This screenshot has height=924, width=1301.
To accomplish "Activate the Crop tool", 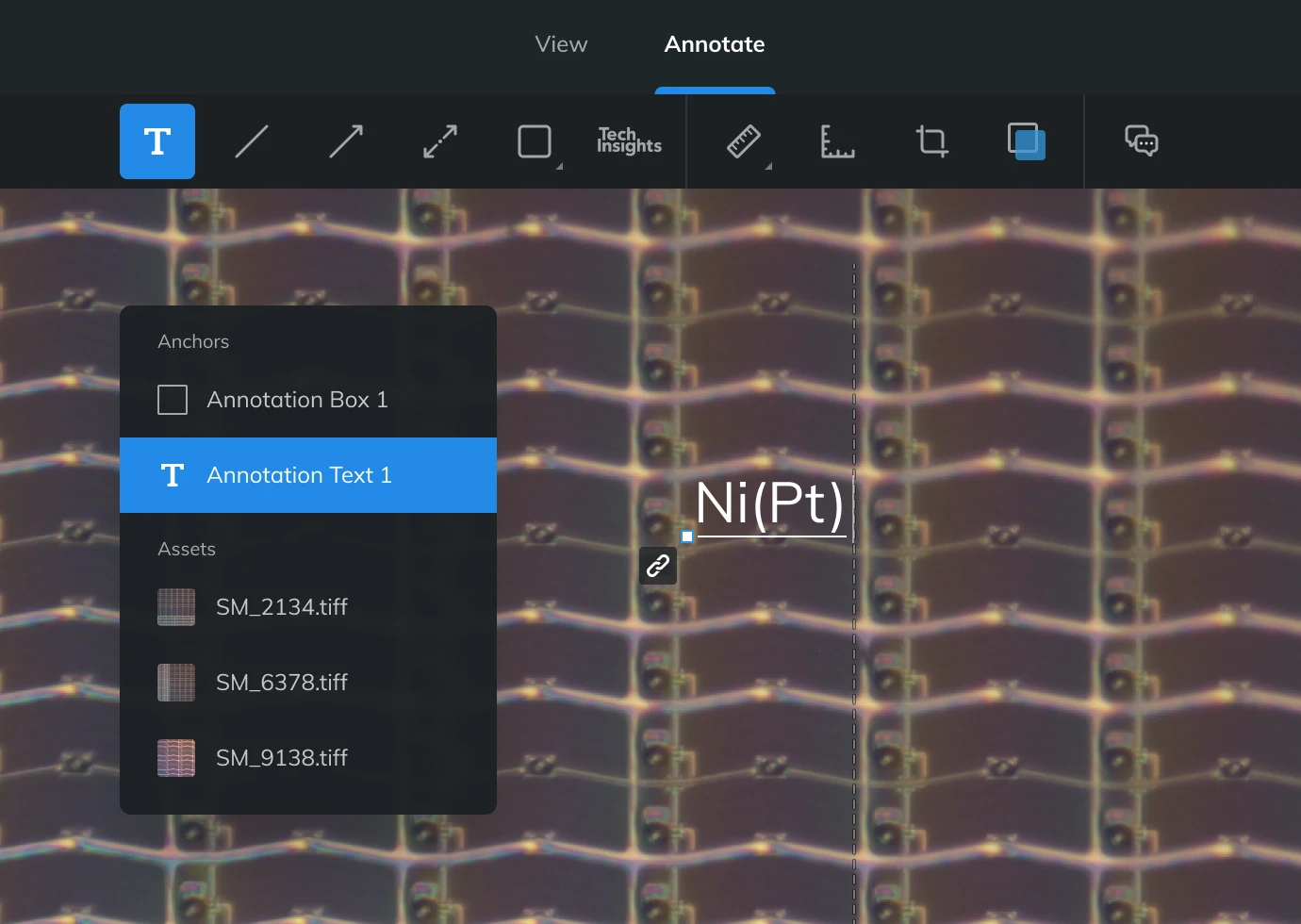I will tap(931, 141).
